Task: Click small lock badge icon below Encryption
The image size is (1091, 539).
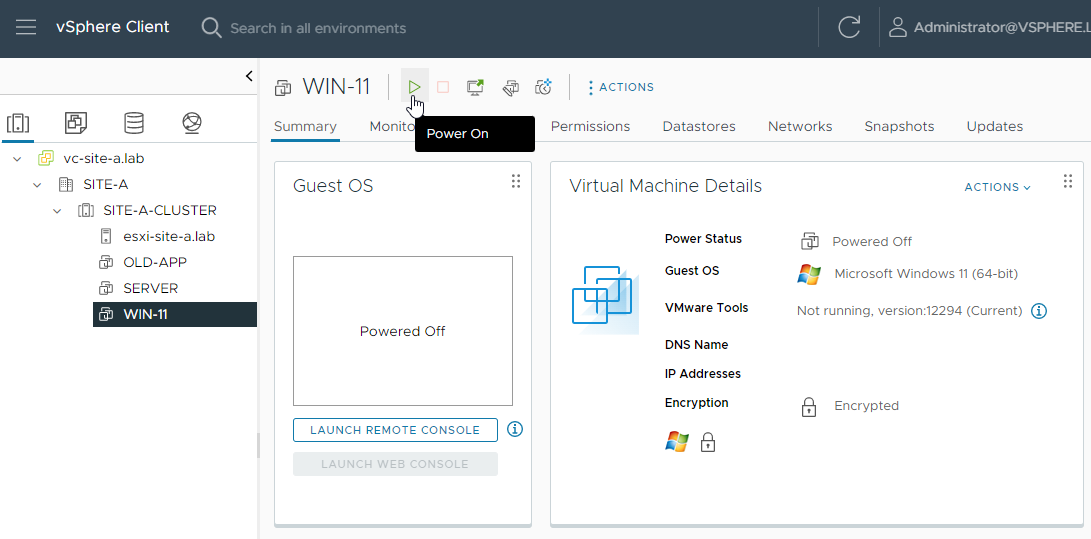Action: (708, 442)
